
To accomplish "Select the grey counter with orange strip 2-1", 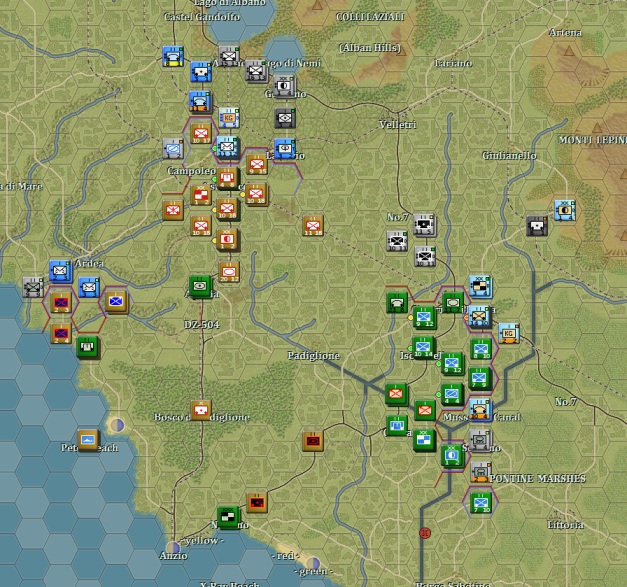I will (x=481, y=472).
